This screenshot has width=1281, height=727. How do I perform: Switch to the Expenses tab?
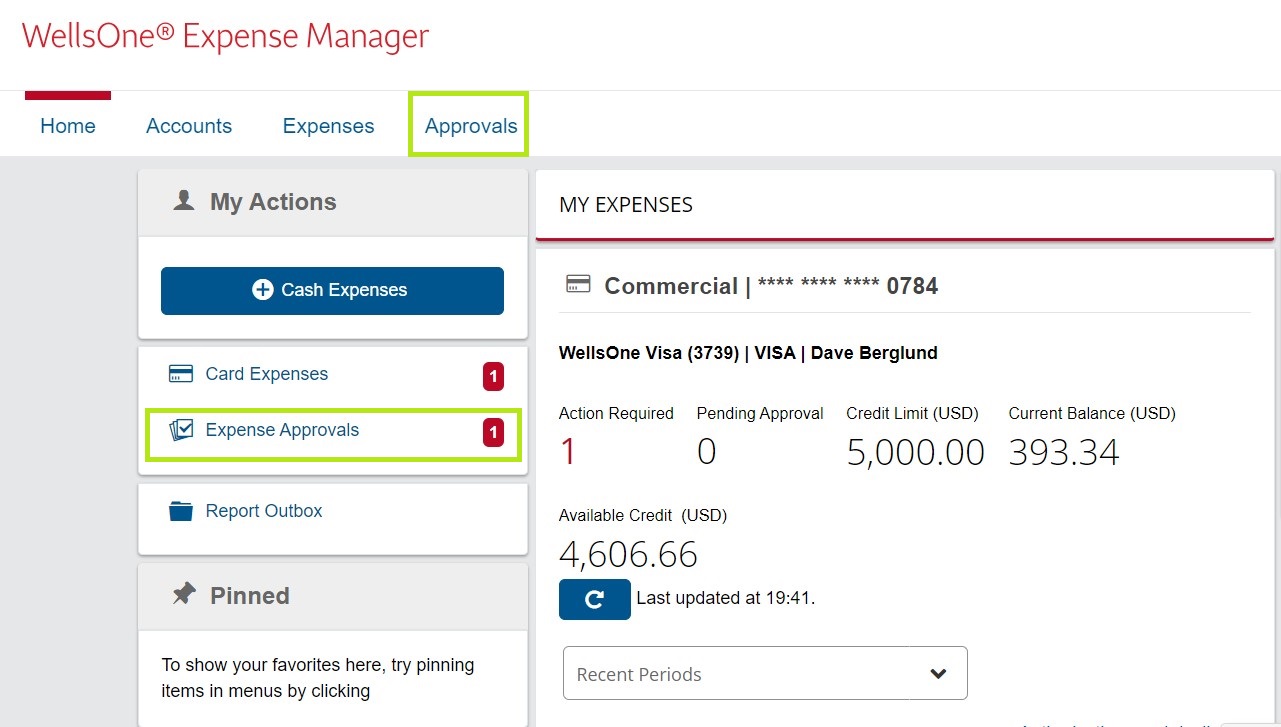(x=328, y=126)
